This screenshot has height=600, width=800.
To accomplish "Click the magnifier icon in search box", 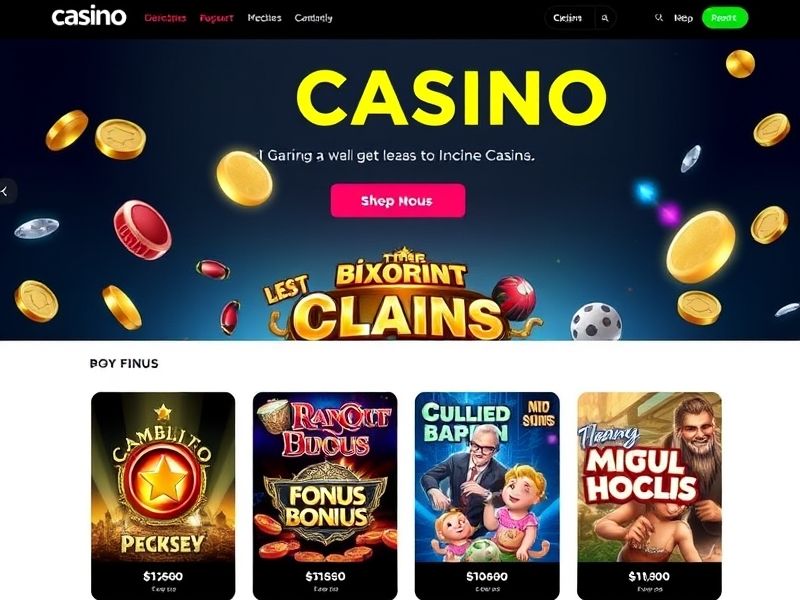I will point(605,18).
